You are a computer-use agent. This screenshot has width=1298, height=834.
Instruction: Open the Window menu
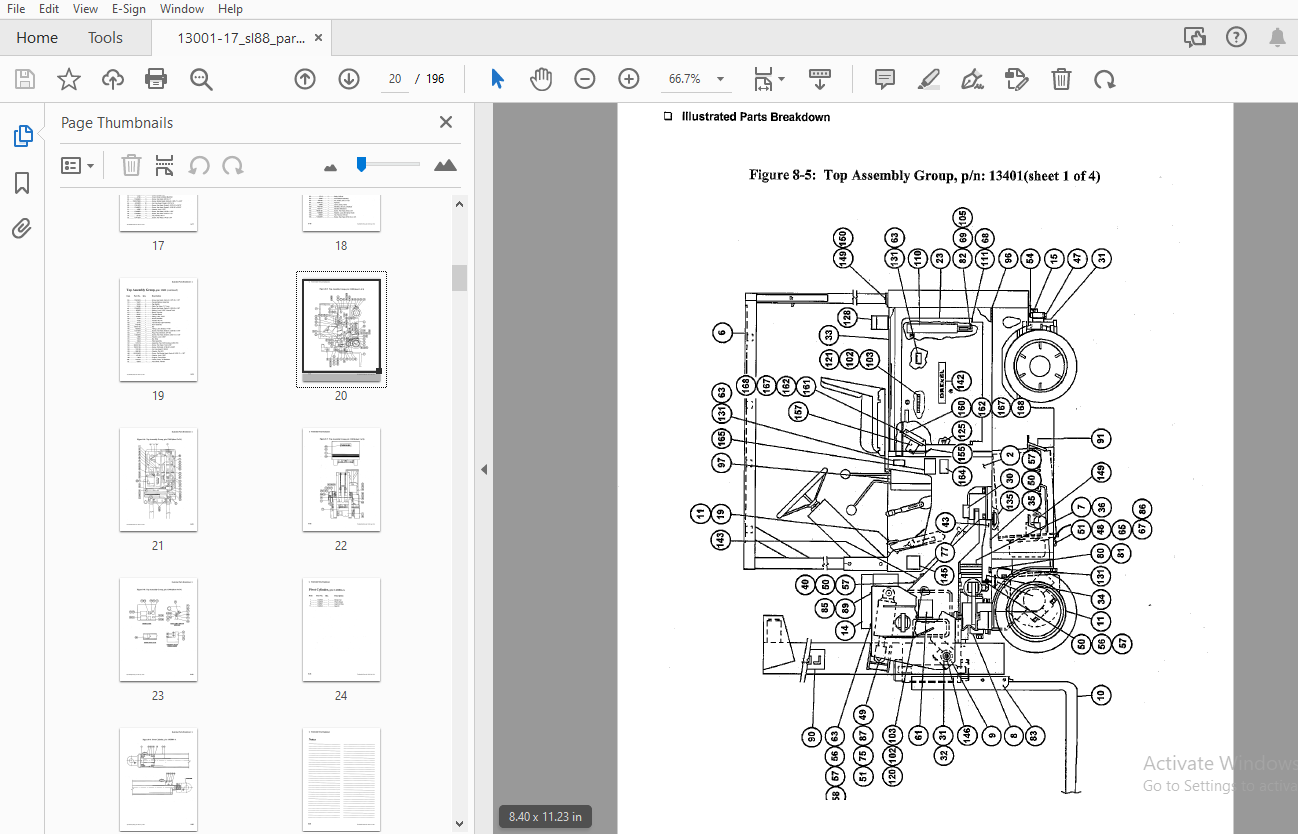182,9
